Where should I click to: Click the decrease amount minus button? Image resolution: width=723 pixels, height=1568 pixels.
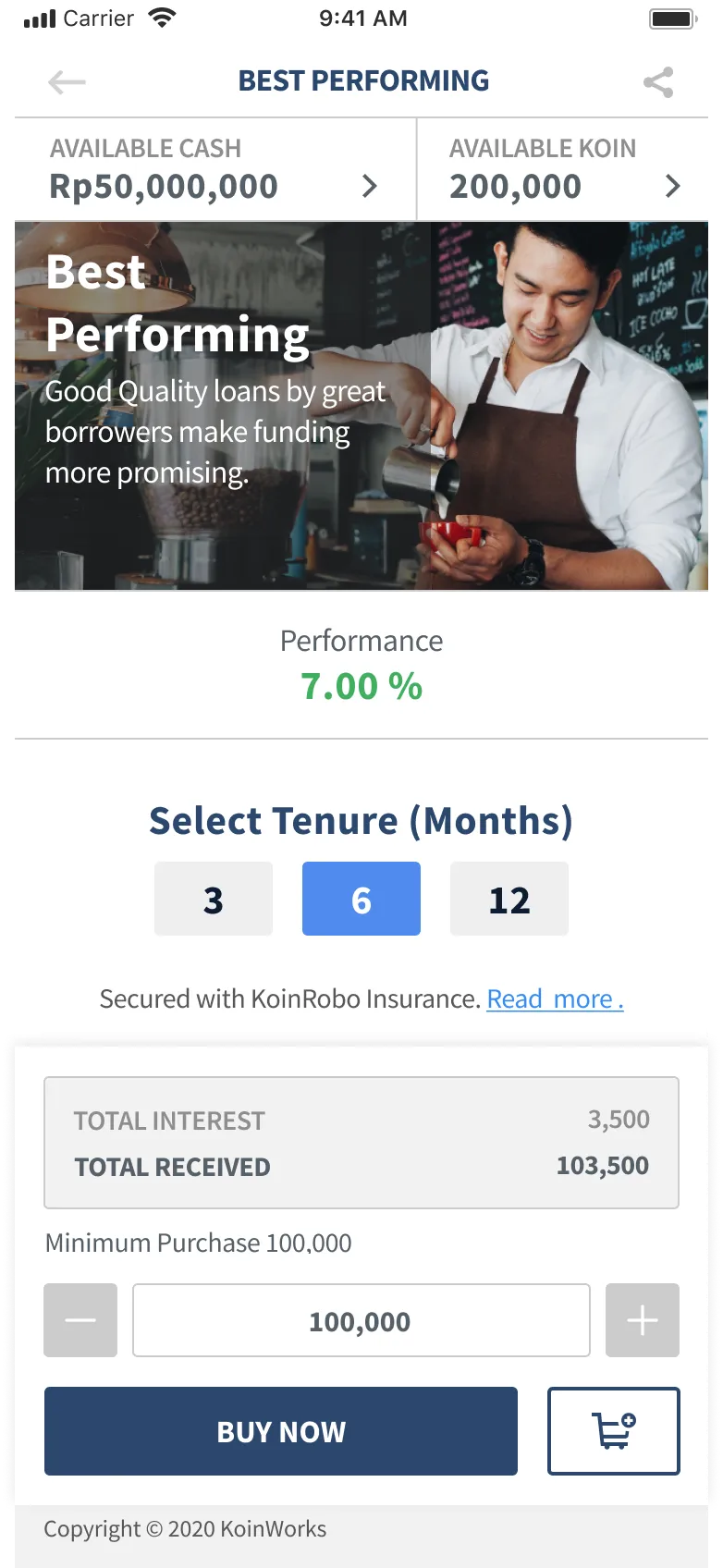(x=80, y=1320)
